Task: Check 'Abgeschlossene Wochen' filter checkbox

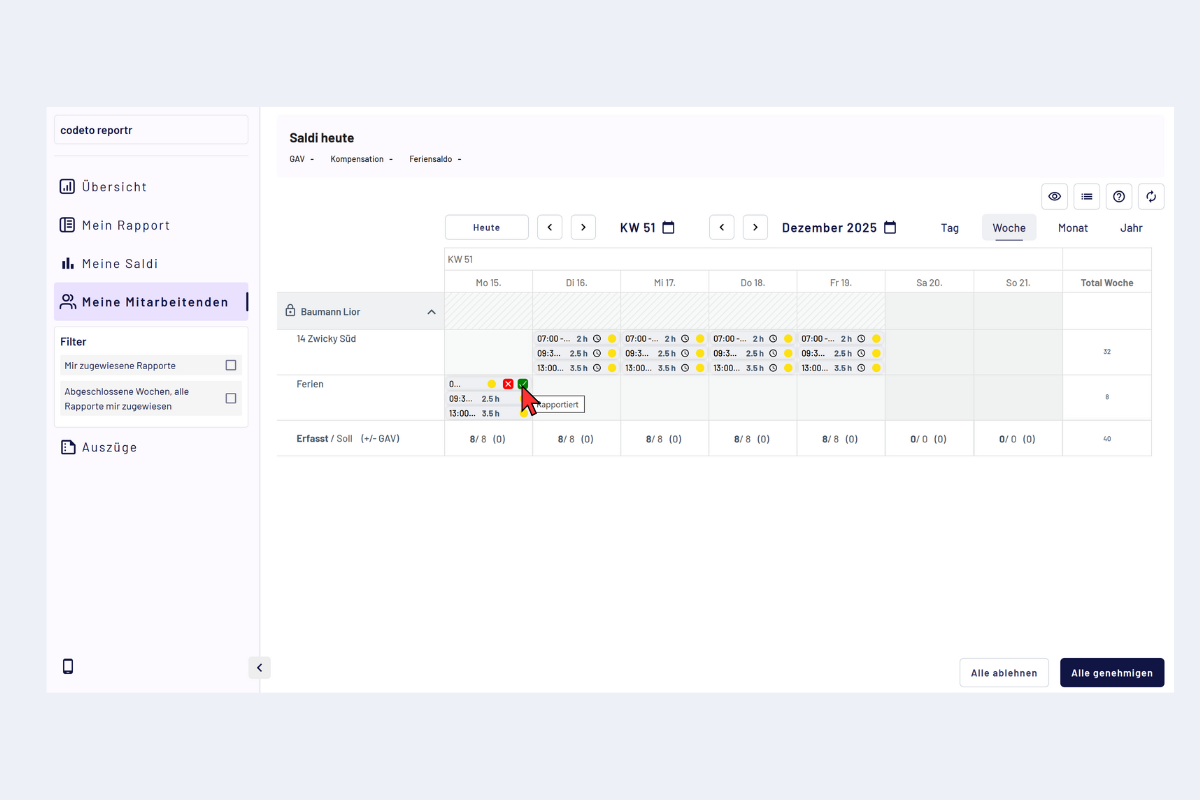Action: click(231, 398)
